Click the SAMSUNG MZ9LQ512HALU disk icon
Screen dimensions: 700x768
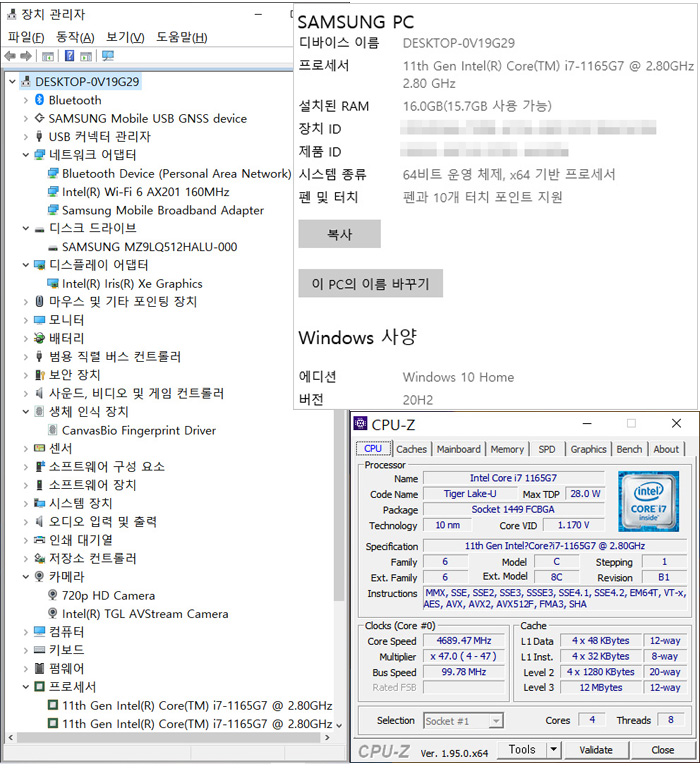53,247
